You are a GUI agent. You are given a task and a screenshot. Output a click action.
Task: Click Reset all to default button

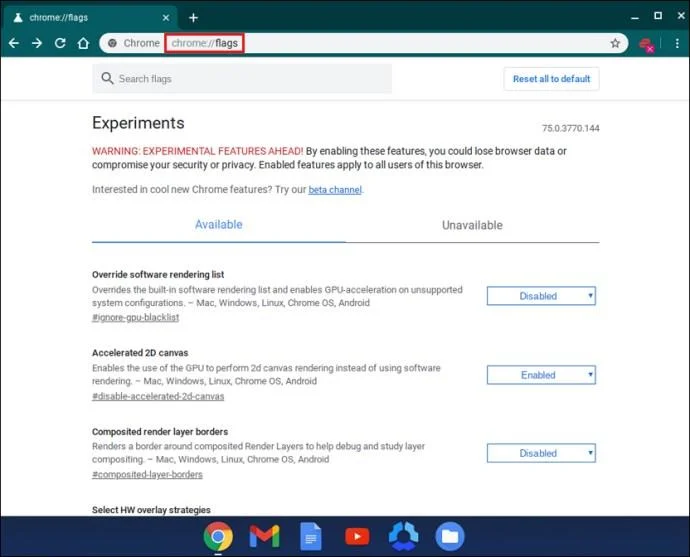551,79
